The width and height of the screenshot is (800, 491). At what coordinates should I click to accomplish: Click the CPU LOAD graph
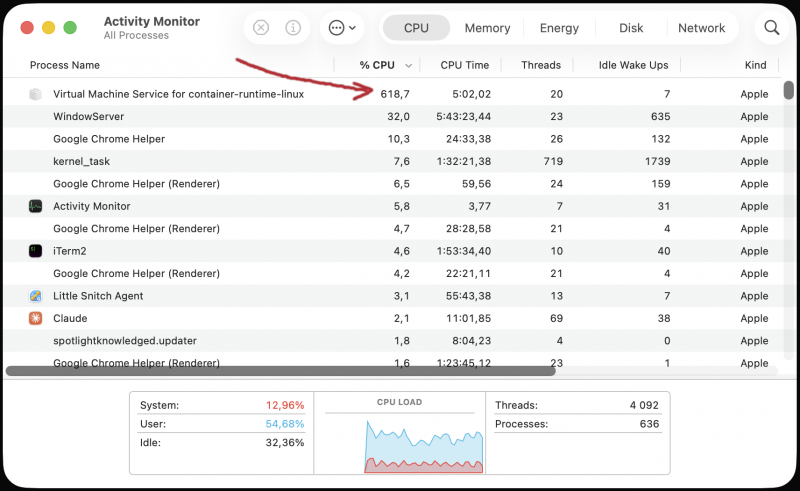[x=424, y=446]
